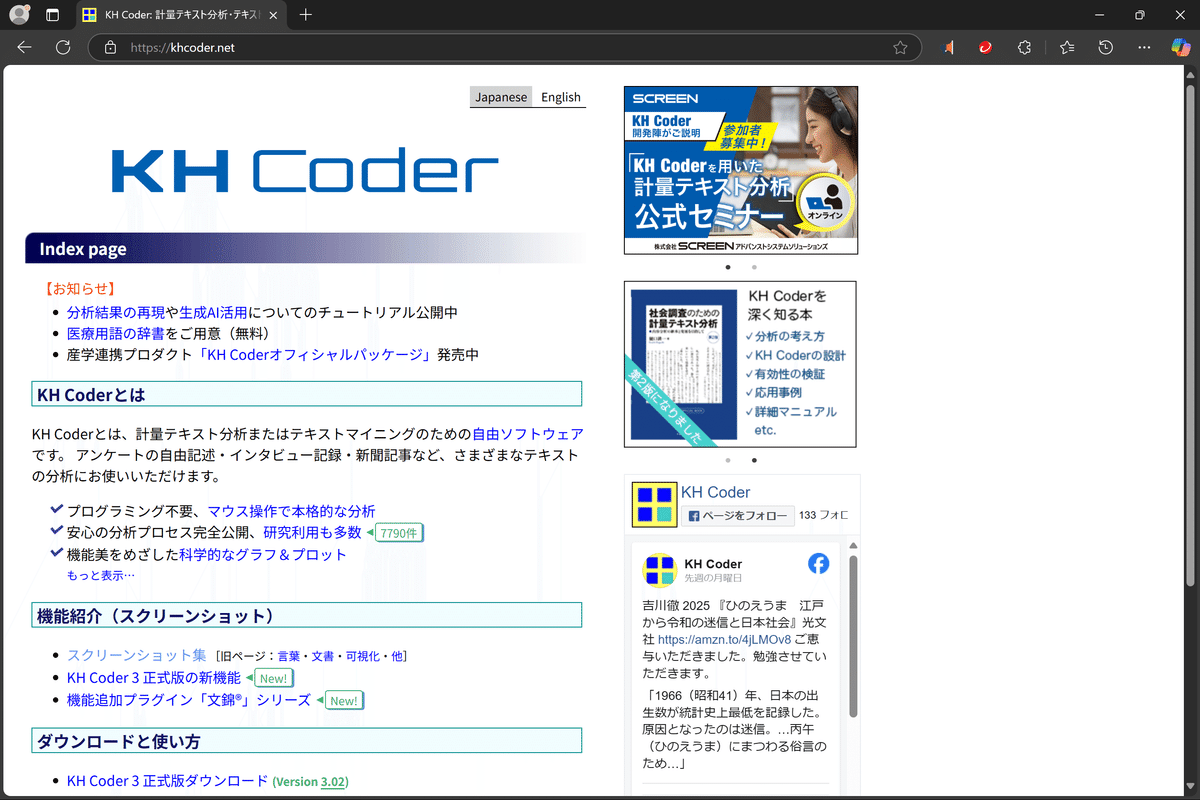1200x800 pixels.
Task: Select first dot under seminar banner
Action: point(728,267)
